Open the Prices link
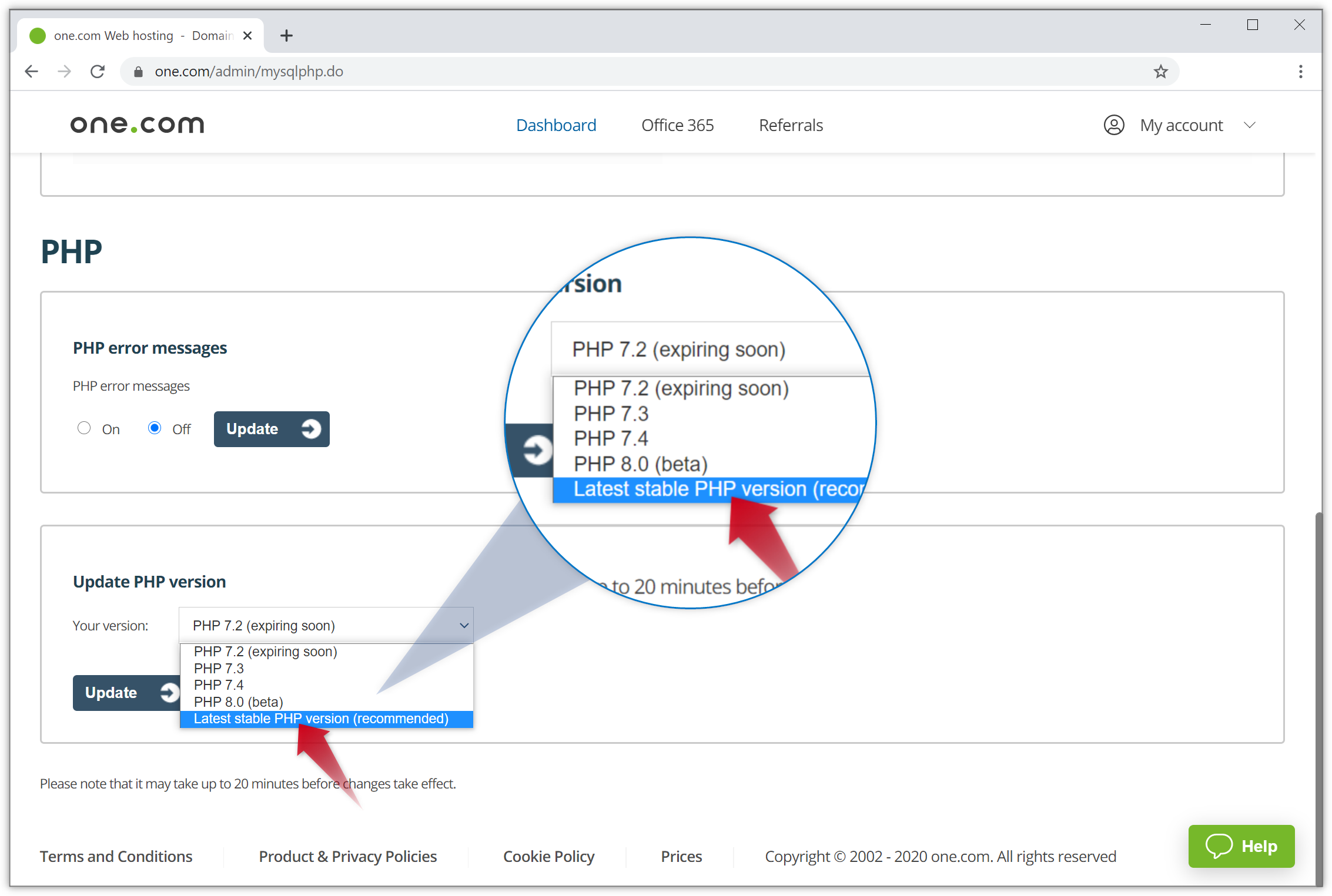Screen dimensions: 1332x896 pos(681,857)
